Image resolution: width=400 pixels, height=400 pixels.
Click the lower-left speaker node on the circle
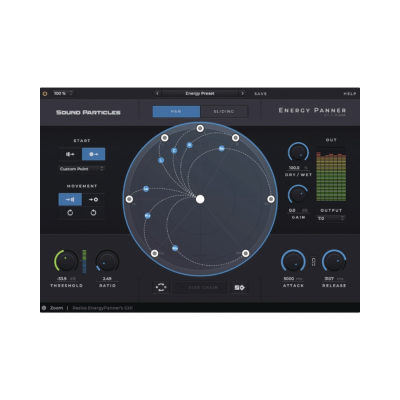tap(154, 254)
